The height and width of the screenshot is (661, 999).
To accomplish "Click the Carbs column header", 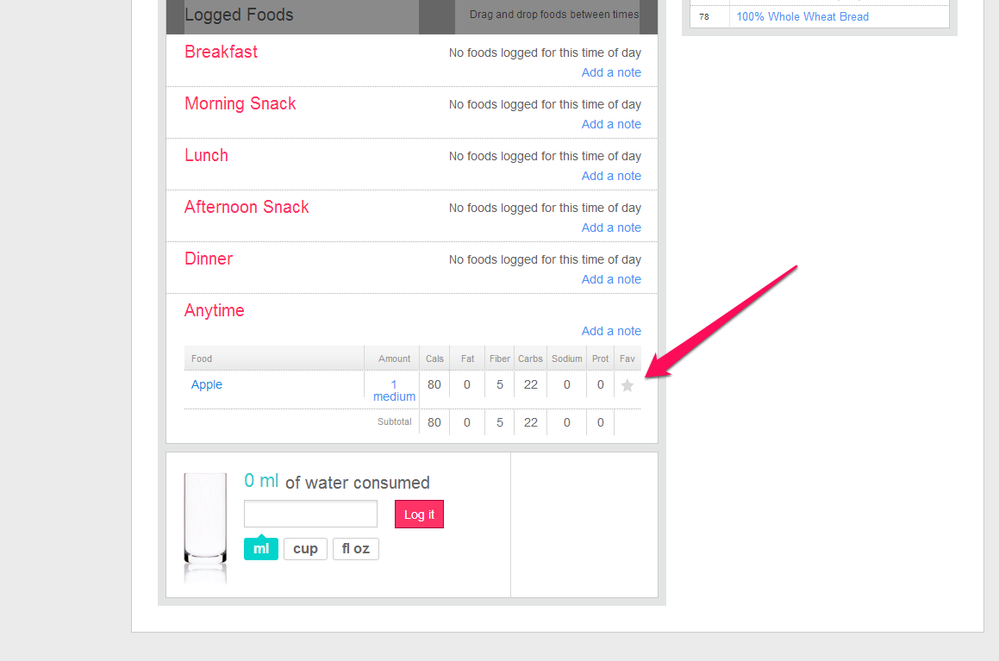I will [x=530, y=359].
